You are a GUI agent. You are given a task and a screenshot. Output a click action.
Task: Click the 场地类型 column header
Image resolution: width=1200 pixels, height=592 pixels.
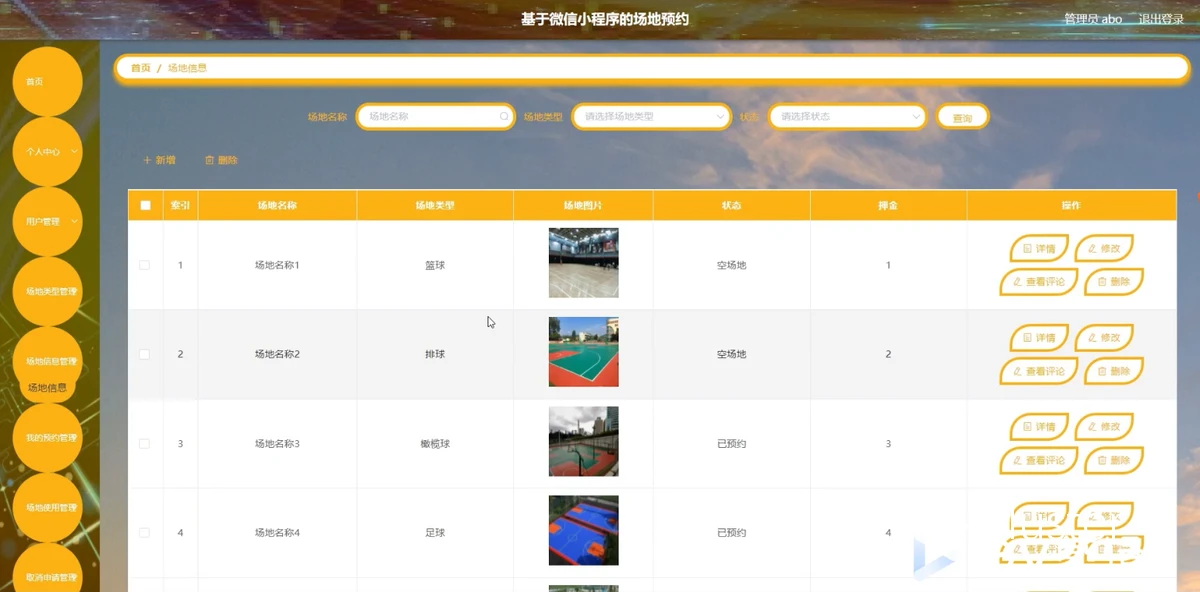(435, 205)
